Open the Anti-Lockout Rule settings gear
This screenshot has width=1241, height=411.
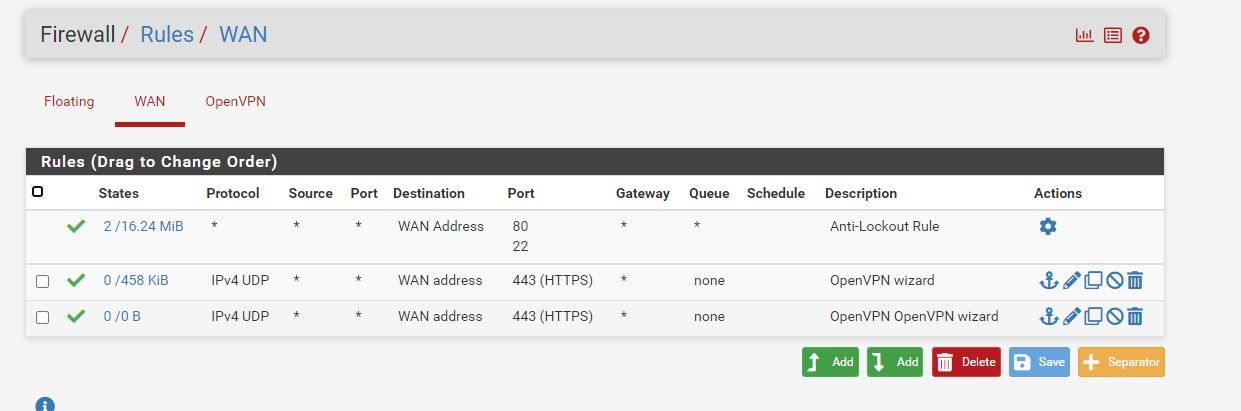(x=1047, y=226)
